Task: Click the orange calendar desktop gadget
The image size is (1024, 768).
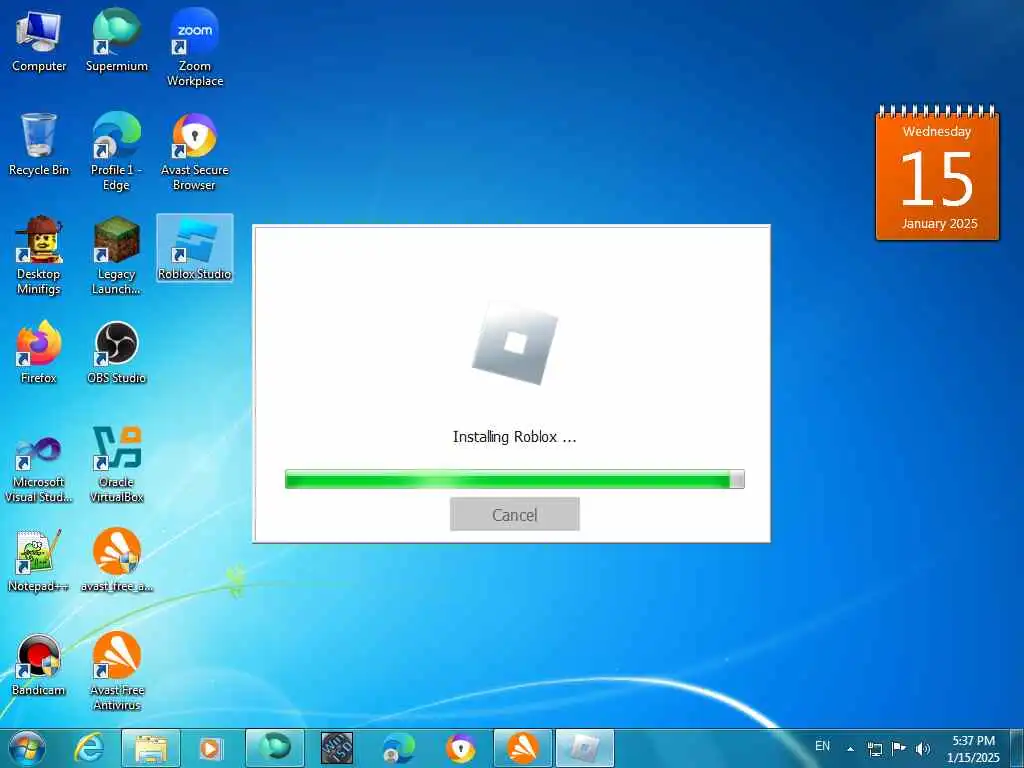Action: (x=937, y=174)
